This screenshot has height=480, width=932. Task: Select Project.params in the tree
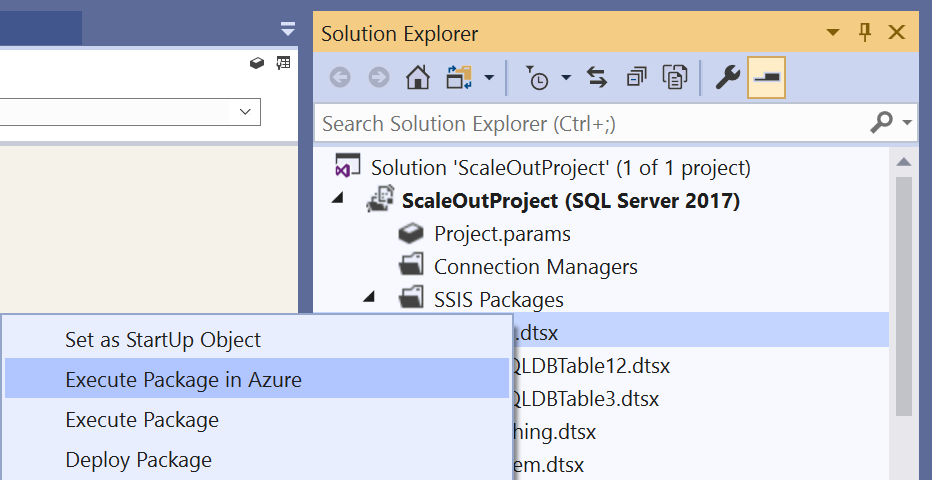502,233
